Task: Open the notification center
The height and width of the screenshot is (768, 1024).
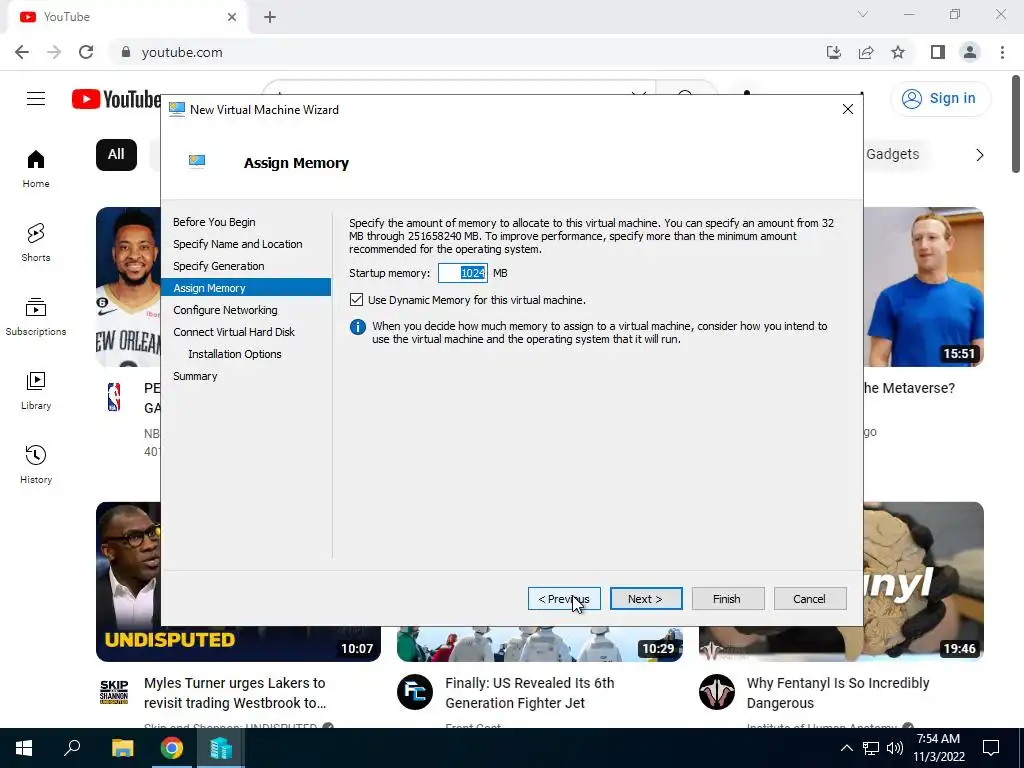Action: point(991,748)
